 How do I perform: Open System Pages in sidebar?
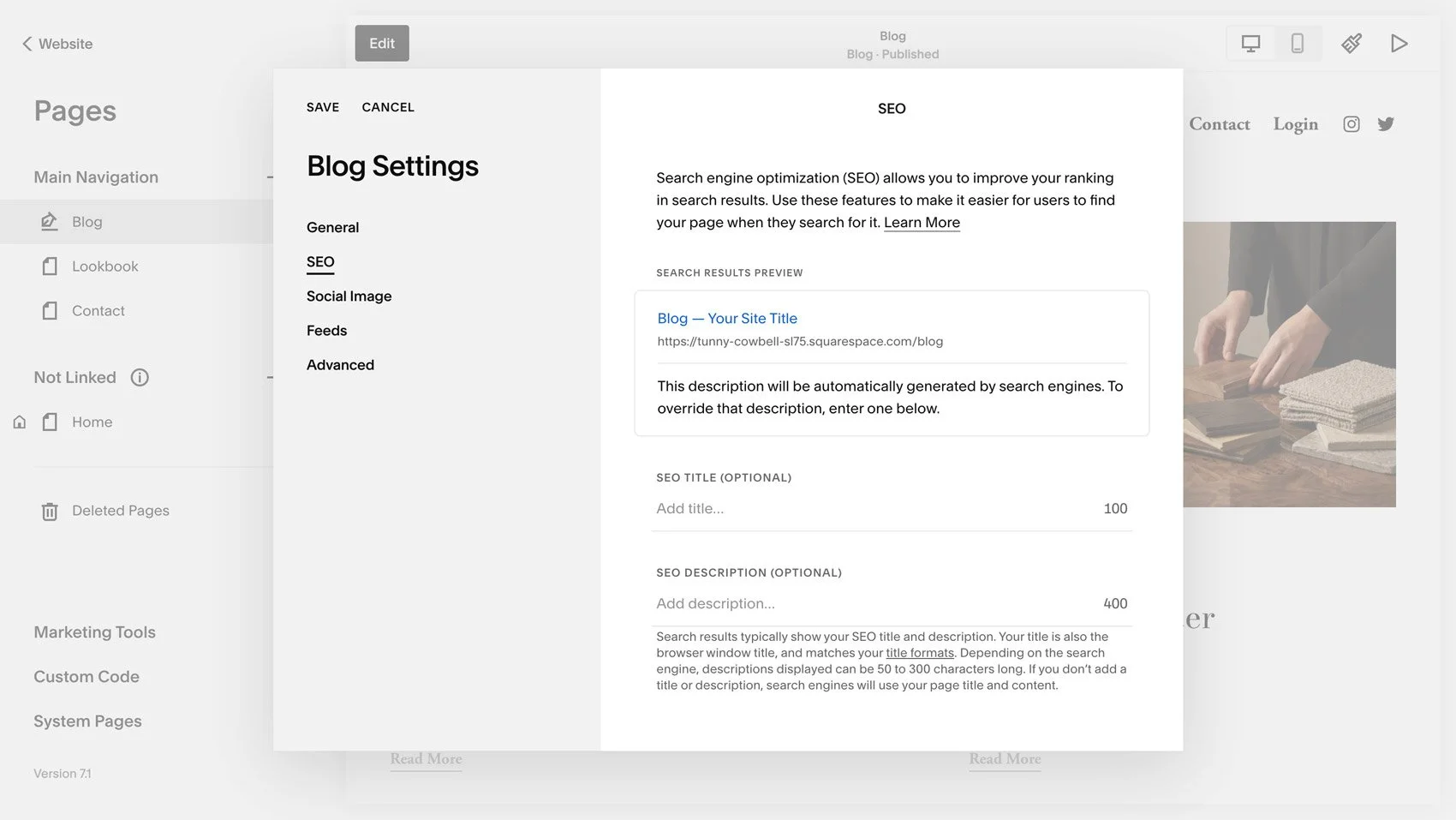click(87, 721)
